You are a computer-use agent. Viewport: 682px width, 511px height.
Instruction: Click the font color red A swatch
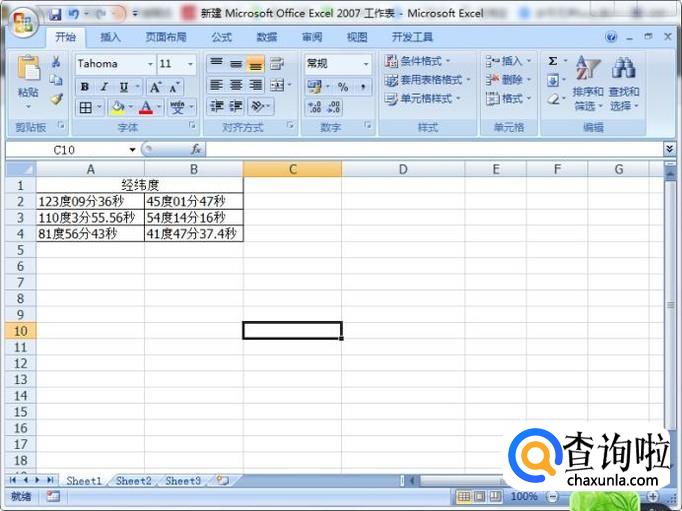(145, 107)
